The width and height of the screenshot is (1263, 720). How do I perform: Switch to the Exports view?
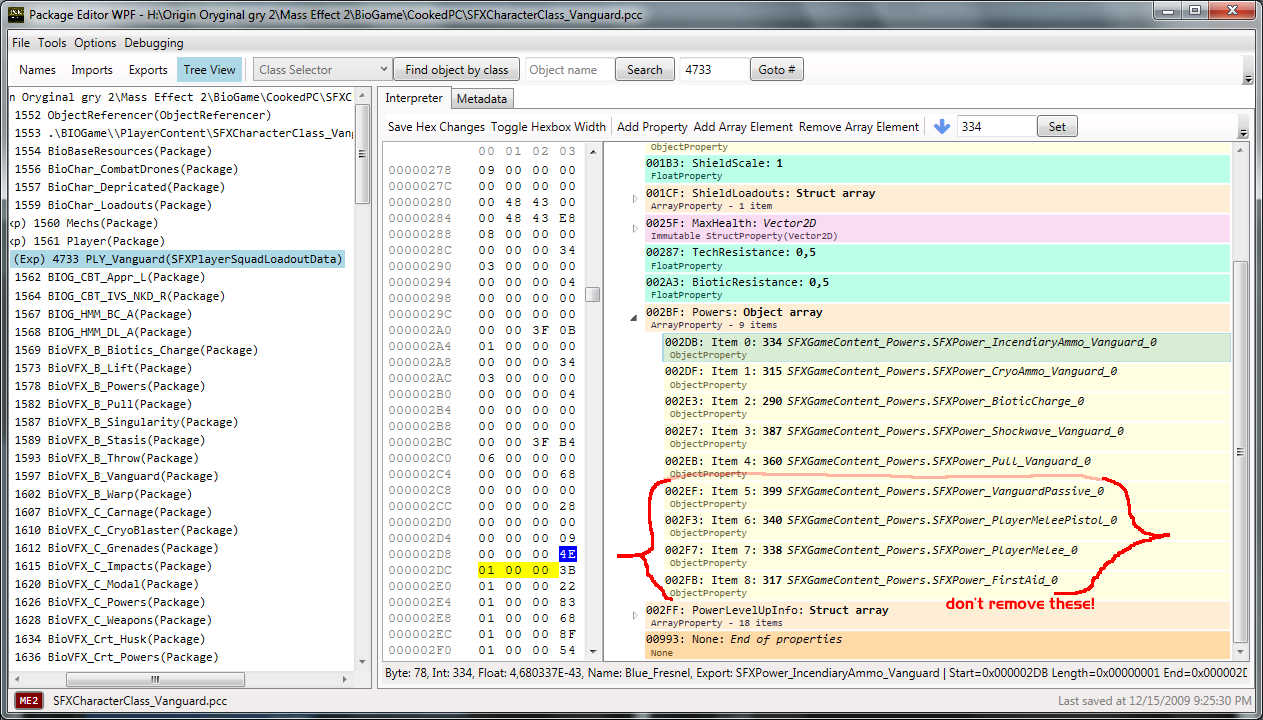coord(148,70)
